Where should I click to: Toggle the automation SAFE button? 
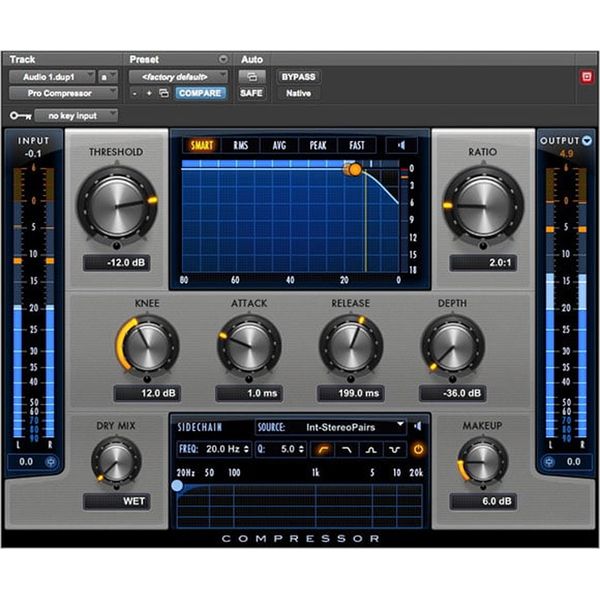click(251, 93)
